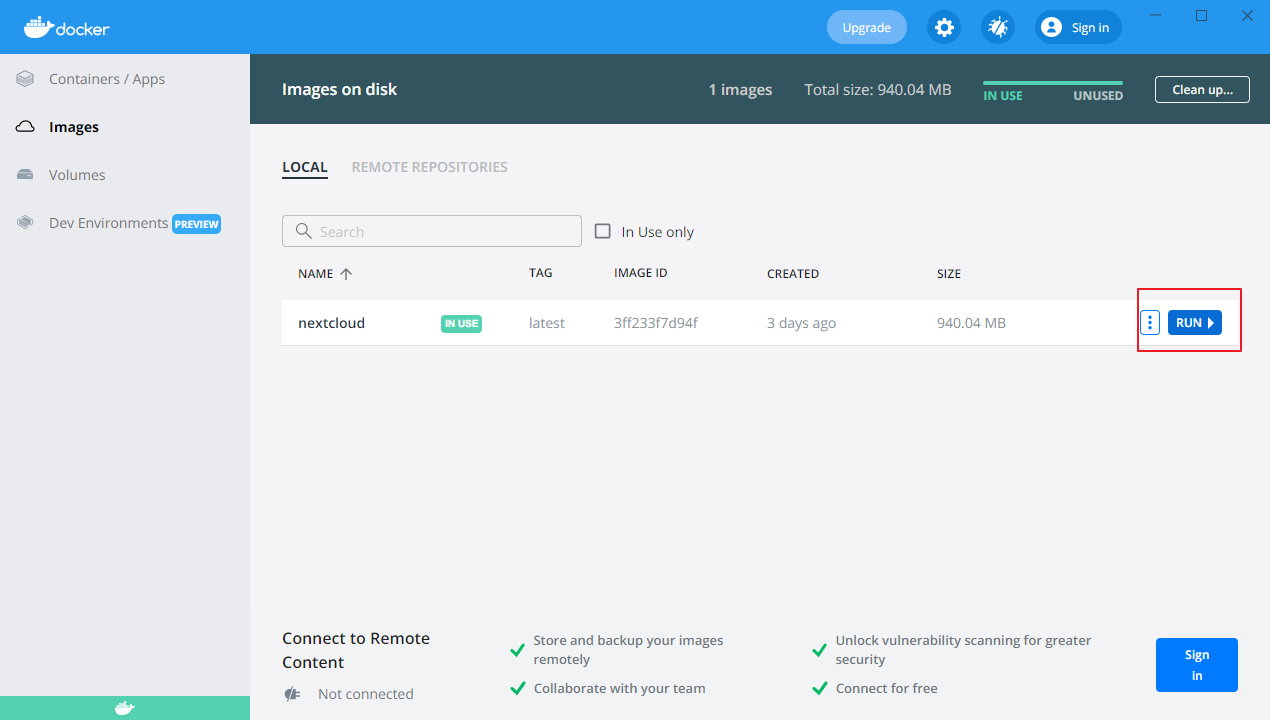Click the In Use / Unused usage bar

(1053, 83)
